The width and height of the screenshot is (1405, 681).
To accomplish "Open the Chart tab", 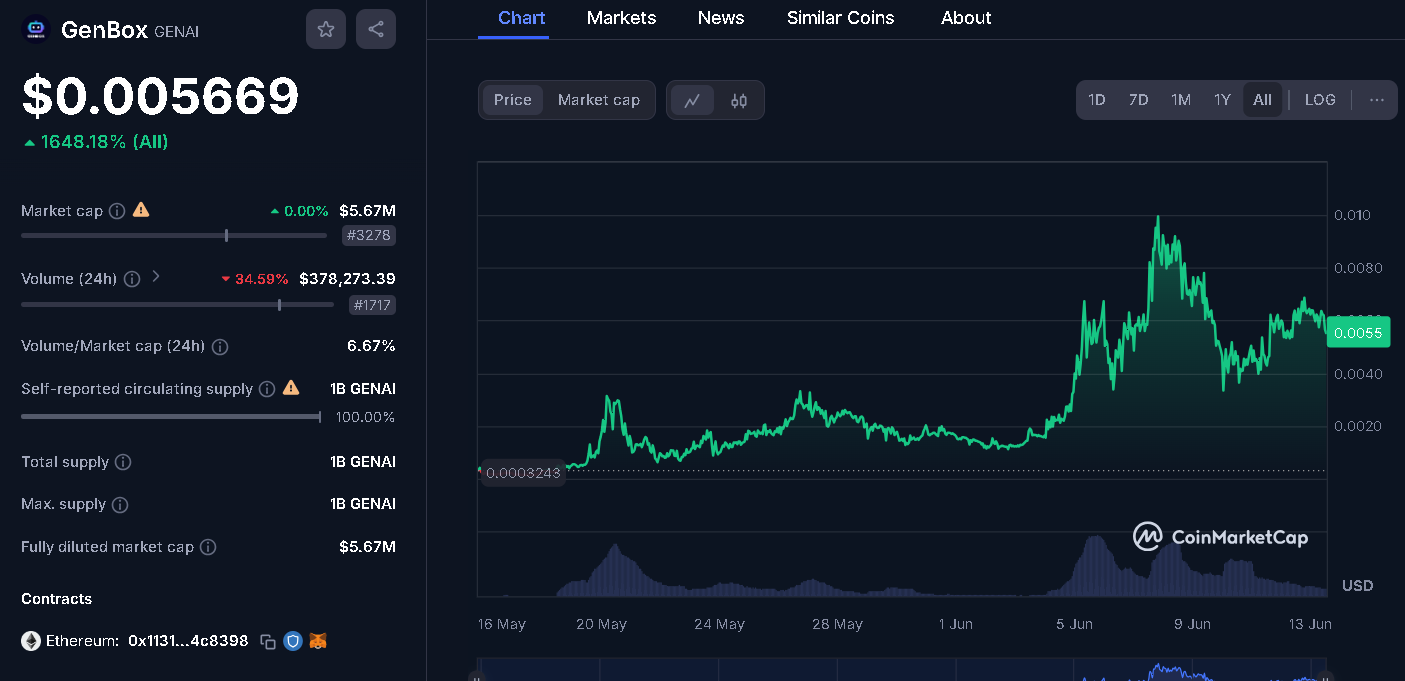I will [x=522, y=18].
